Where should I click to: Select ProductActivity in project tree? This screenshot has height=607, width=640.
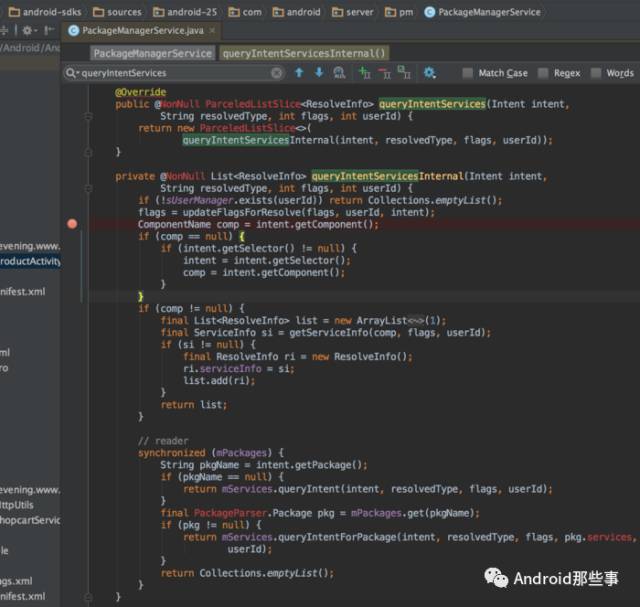coord(30,261)
